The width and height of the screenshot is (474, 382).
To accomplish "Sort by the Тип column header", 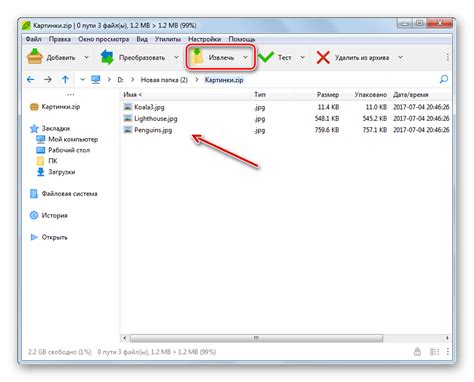I will click(260, 94).
